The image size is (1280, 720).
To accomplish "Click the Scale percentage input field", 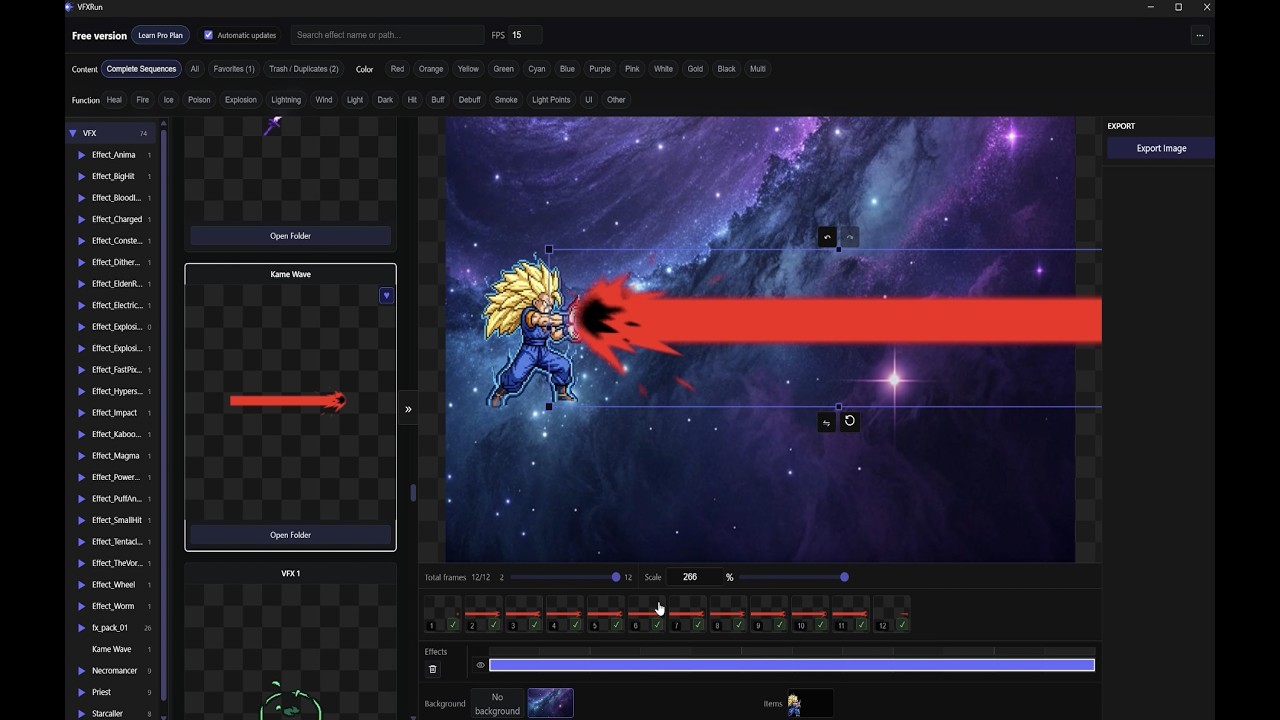I will (694, 577).
